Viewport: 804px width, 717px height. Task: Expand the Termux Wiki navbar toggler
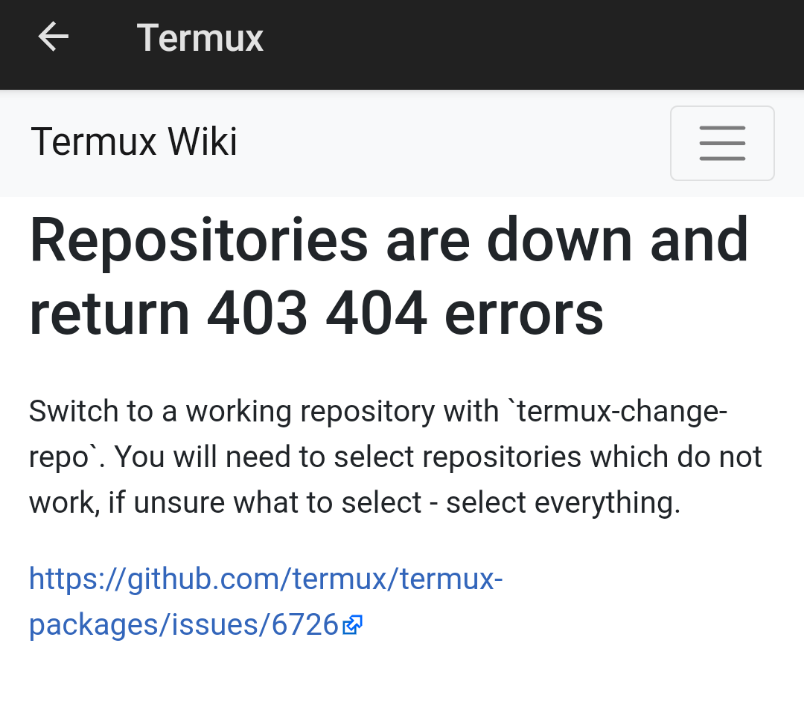722,143
